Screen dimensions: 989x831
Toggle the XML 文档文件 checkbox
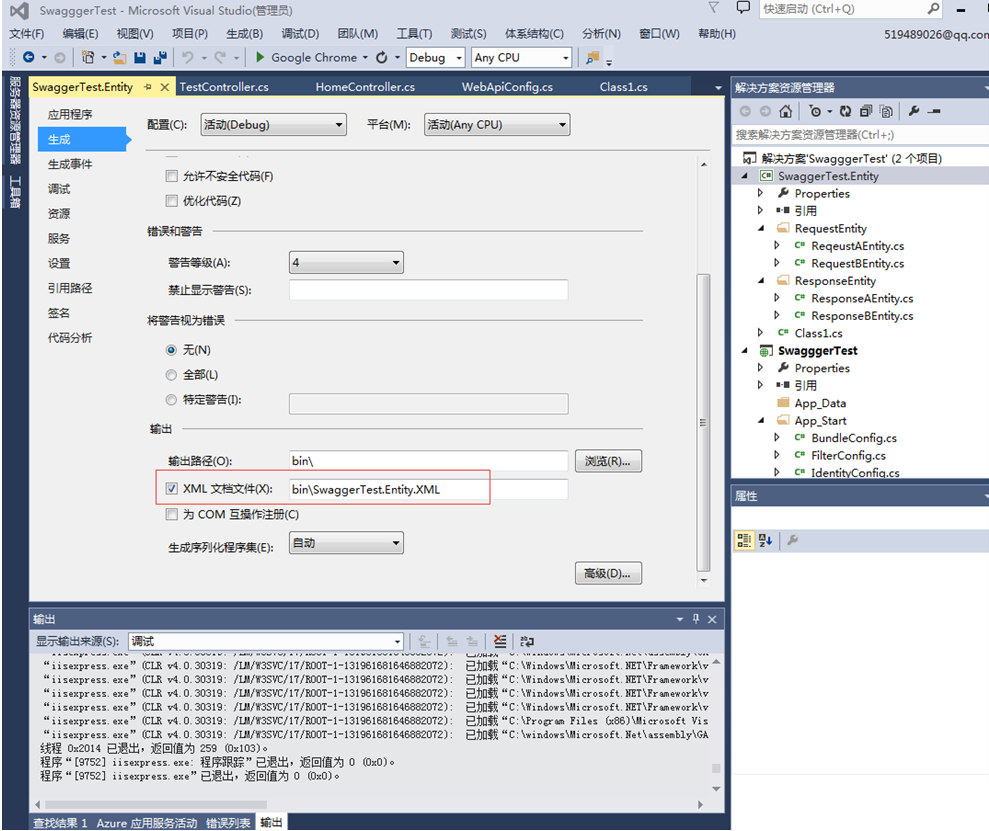172,489
